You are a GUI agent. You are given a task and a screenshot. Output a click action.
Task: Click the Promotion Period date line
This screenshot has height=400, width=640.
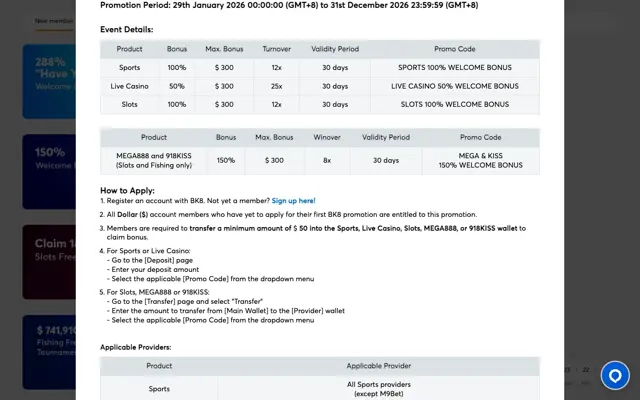point(289,5)
